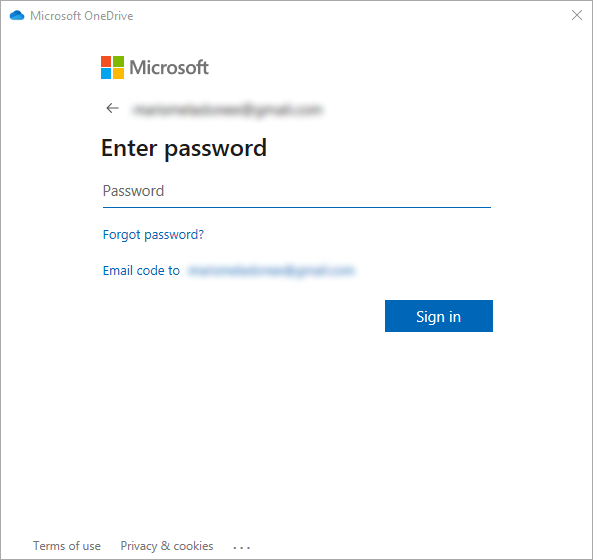Open more options via the ellipsis icon
Image resolution: width=593 pixels, height=560 pixels.
pos(241,547)
